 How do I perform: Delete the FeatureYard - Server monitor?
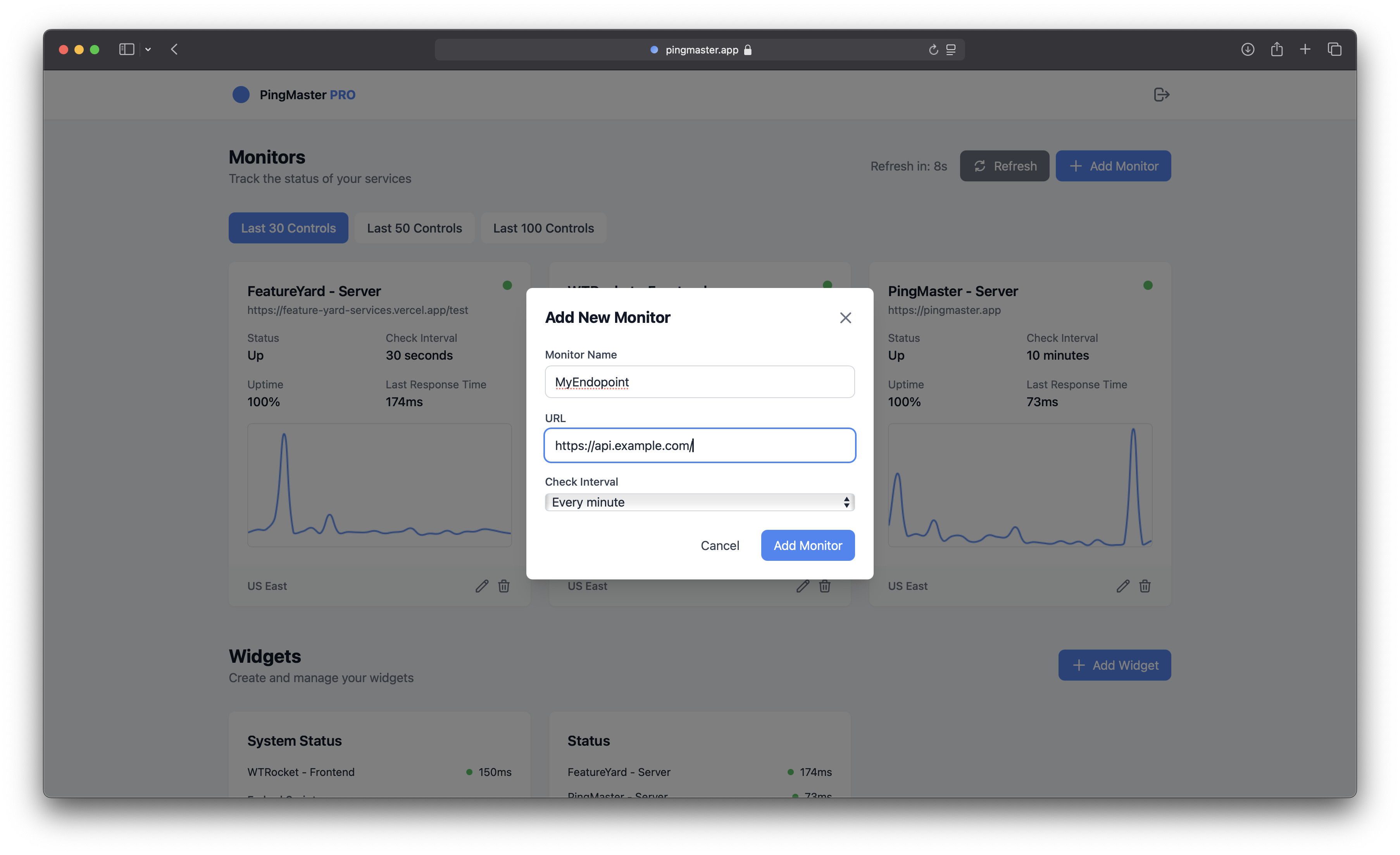click(504, 586)
